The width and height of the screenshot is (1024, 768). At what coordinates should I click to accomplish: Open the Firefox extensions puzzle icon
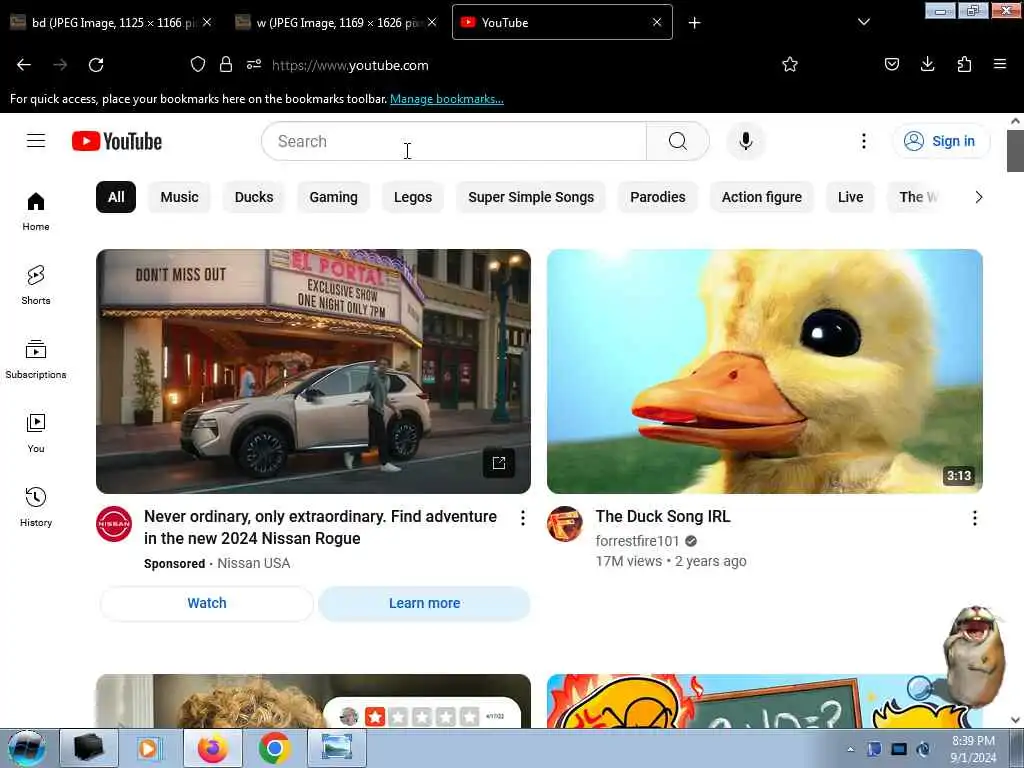(x=965, y=64)
